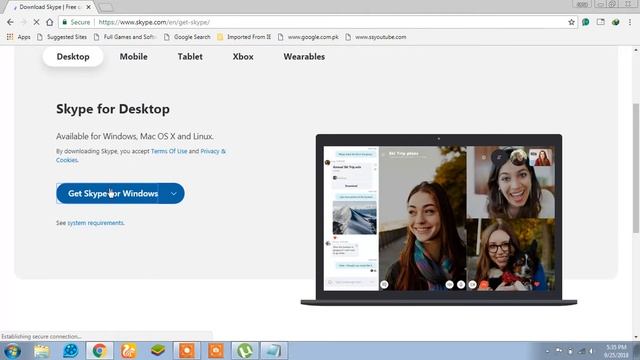Screen dimensions: 640x360
Task: Open BlueStacks in the taskbar
Action: coord(158,351)
